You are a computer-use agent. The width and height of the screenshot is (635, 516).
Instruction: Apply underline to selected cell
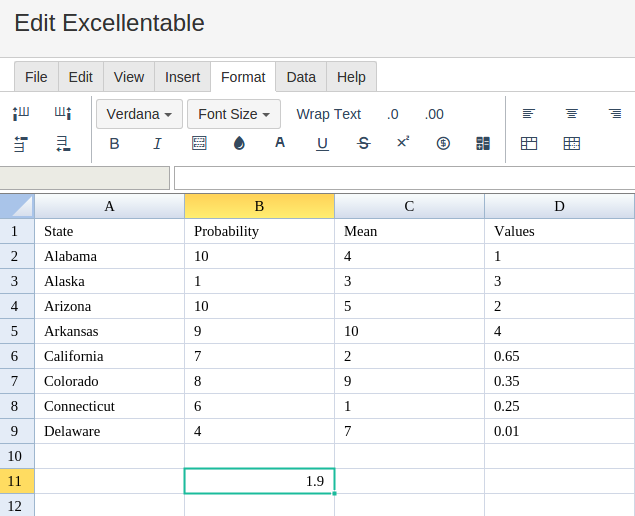pyautogui.click(x=322, y=144)
